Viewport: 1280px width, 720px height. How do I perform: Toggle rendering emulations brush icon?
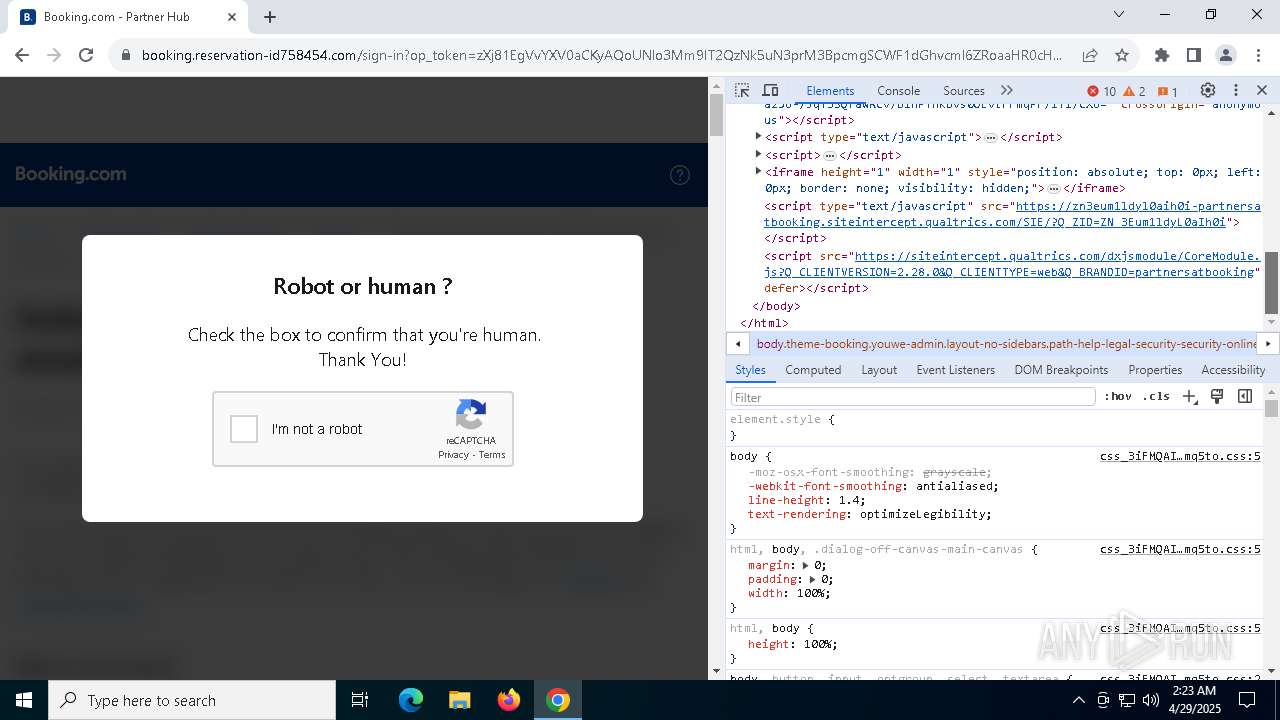tap(1217, 397)
